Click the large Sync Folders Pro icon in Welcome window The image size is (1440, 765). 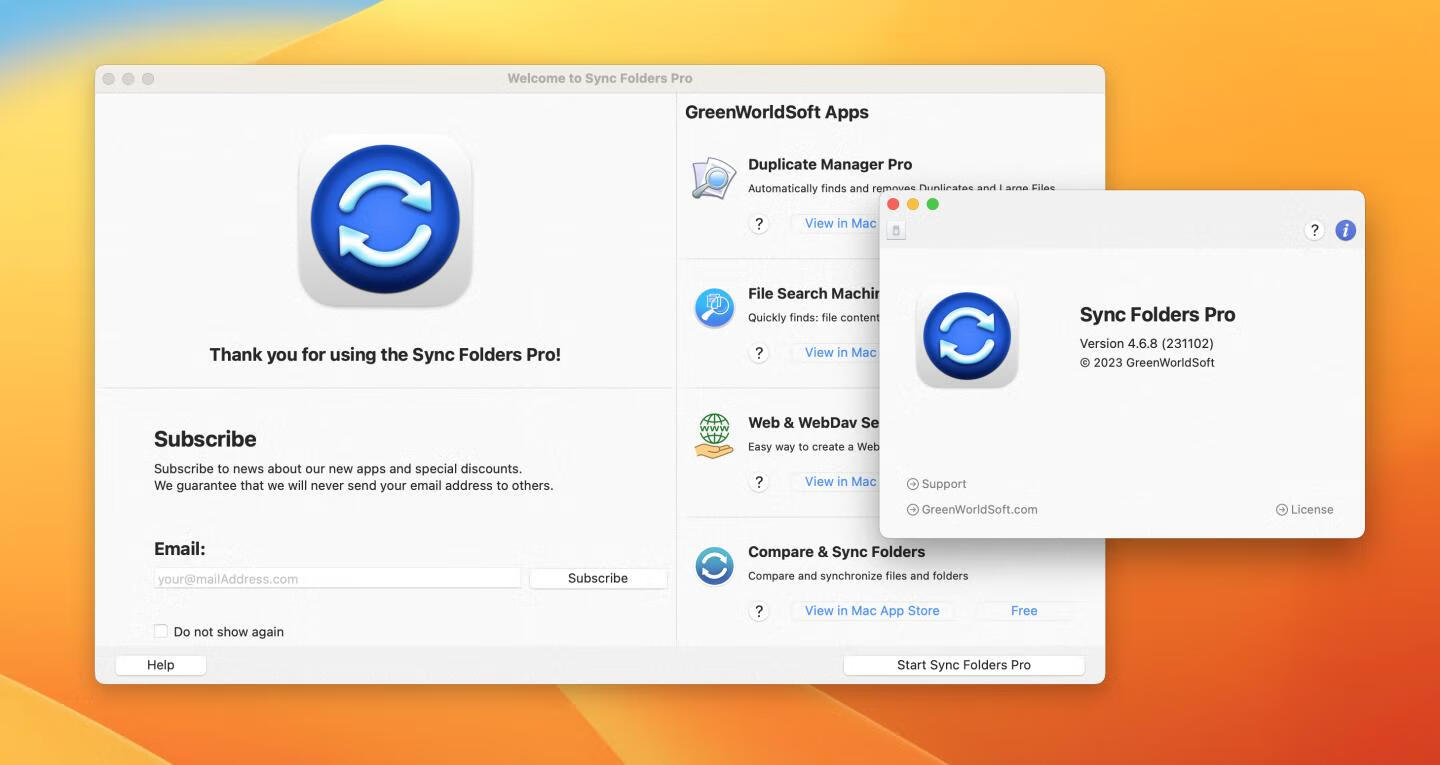pos(385,220)
